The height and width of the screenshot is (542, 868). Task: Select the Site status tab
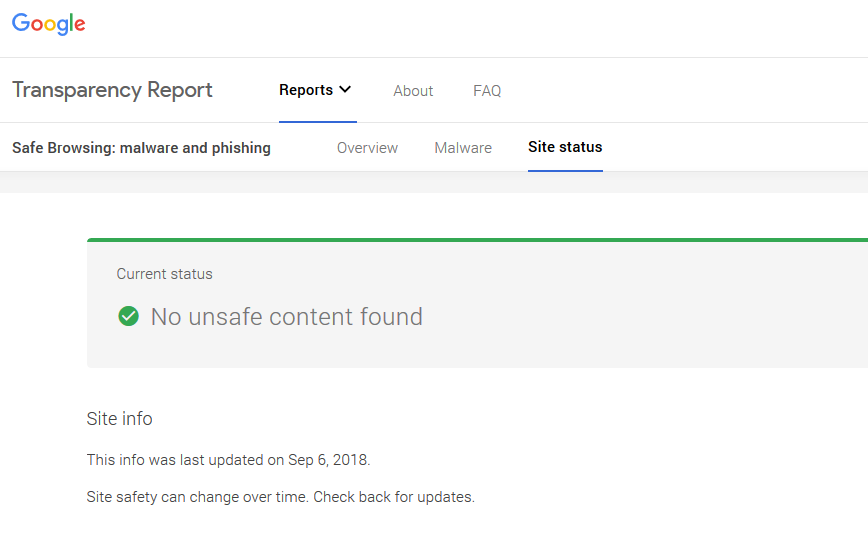click(565, 147)
